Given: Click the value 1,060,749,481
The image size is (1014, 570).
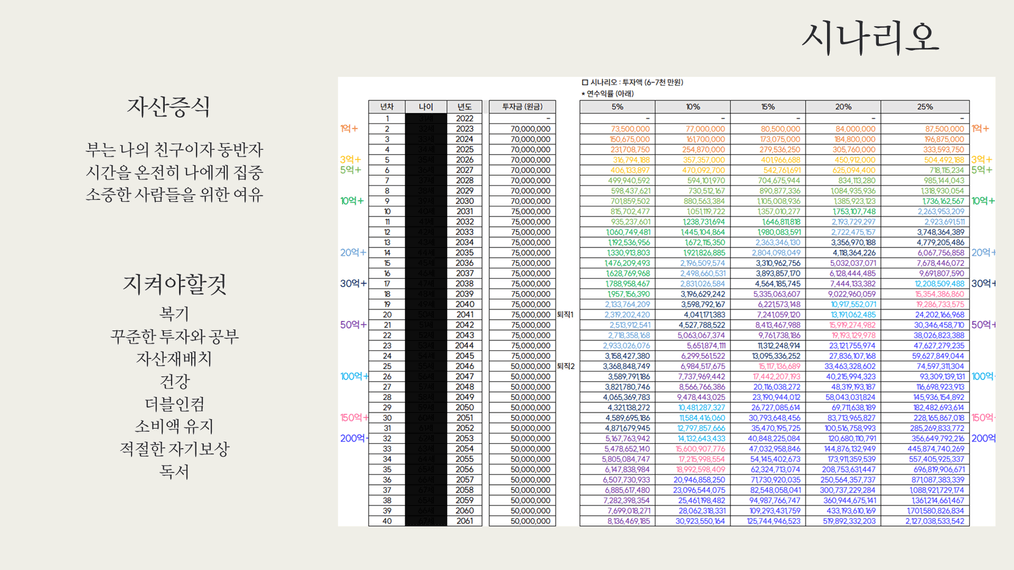Looking at the screenshot, I should coord(628,232).
